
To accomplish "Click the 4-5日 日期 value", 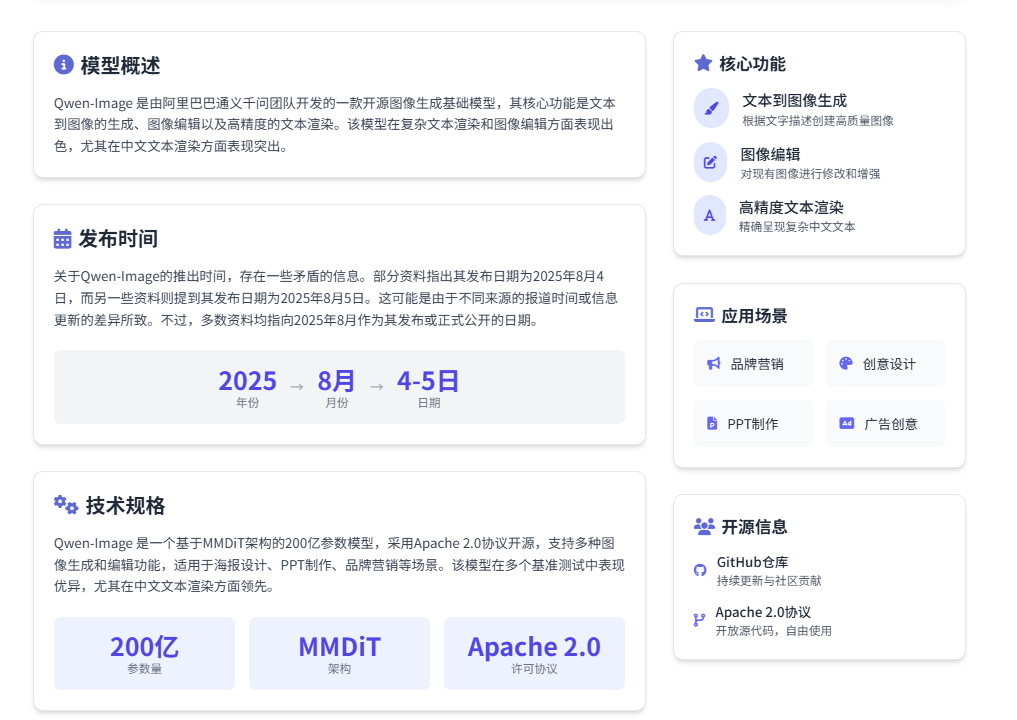I will click(428, 381).
